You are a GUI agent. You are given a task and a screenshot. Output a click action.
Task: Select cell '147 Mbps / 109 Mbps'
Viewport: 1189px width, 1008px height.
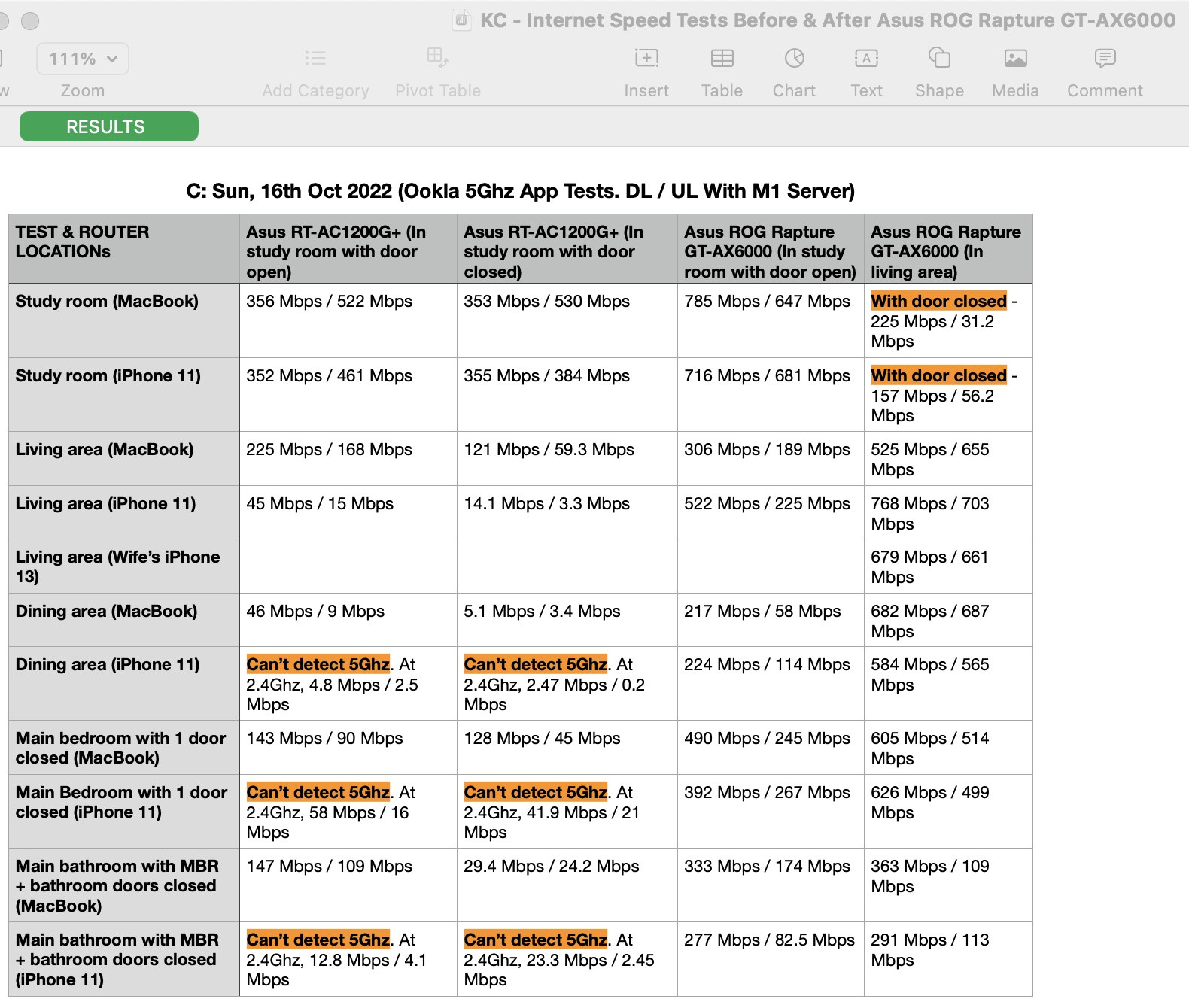348,885
